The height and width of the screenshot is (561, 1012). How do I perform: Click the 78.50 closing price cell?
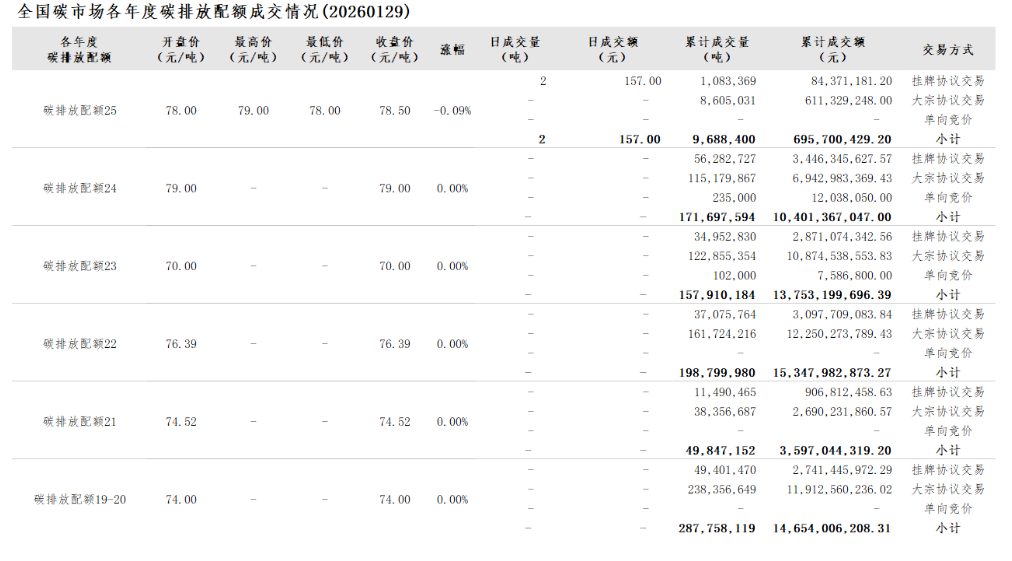[394, 111]
